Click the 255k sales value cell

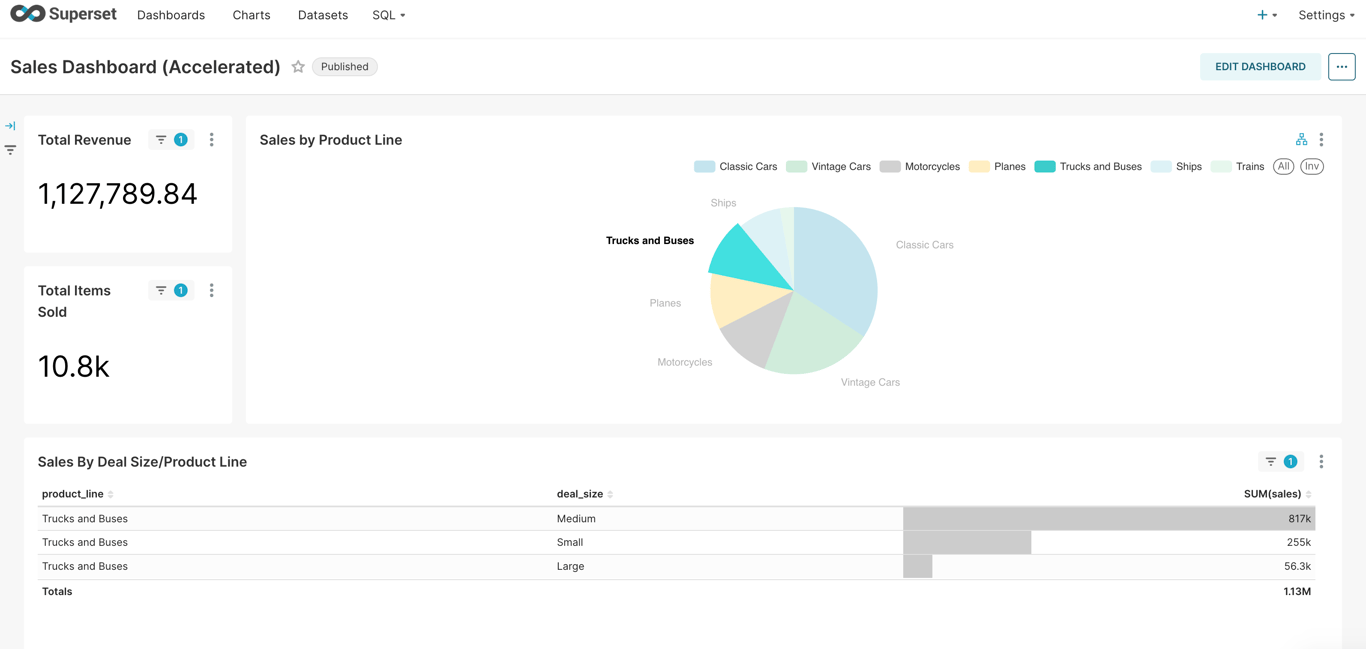tap(1109, 543)
